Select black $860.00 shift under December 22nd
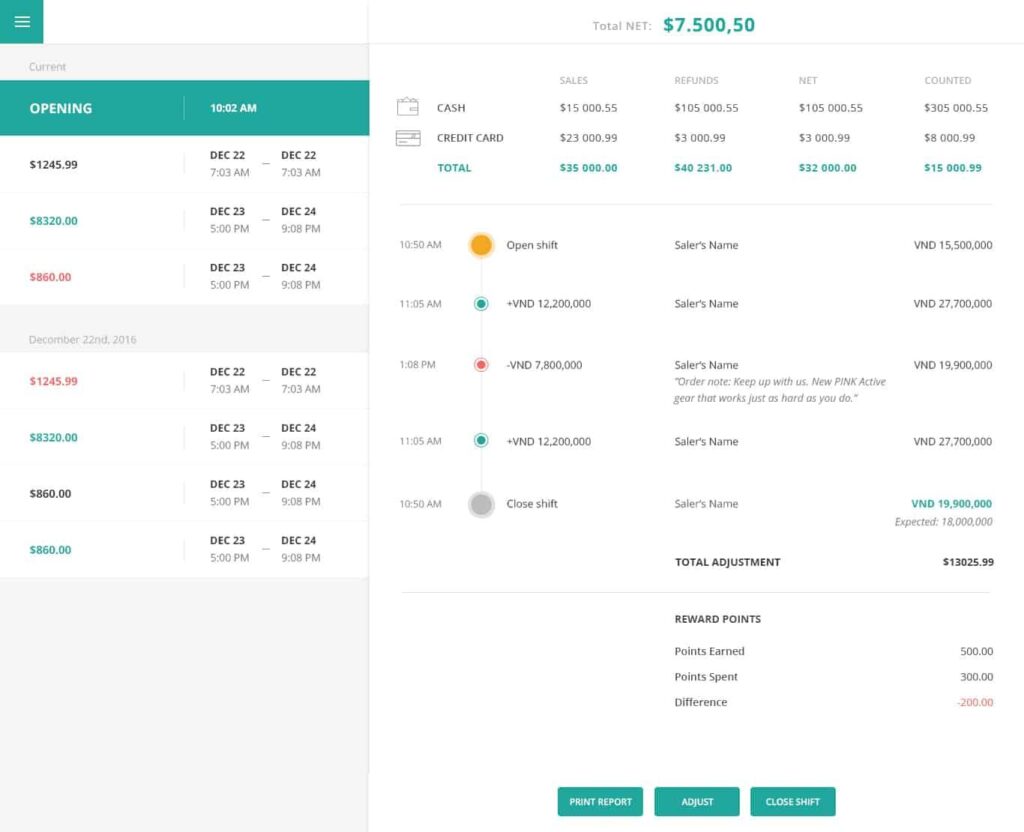The image size is (1024, 832). tap(184, 494)
